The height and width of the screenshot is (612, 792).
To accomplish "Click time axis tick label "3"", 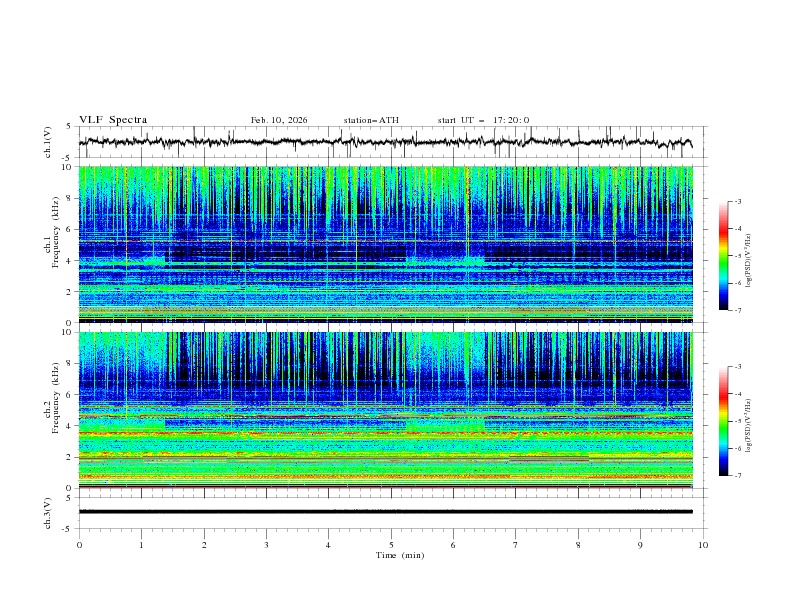I will [x=266, y=545].
